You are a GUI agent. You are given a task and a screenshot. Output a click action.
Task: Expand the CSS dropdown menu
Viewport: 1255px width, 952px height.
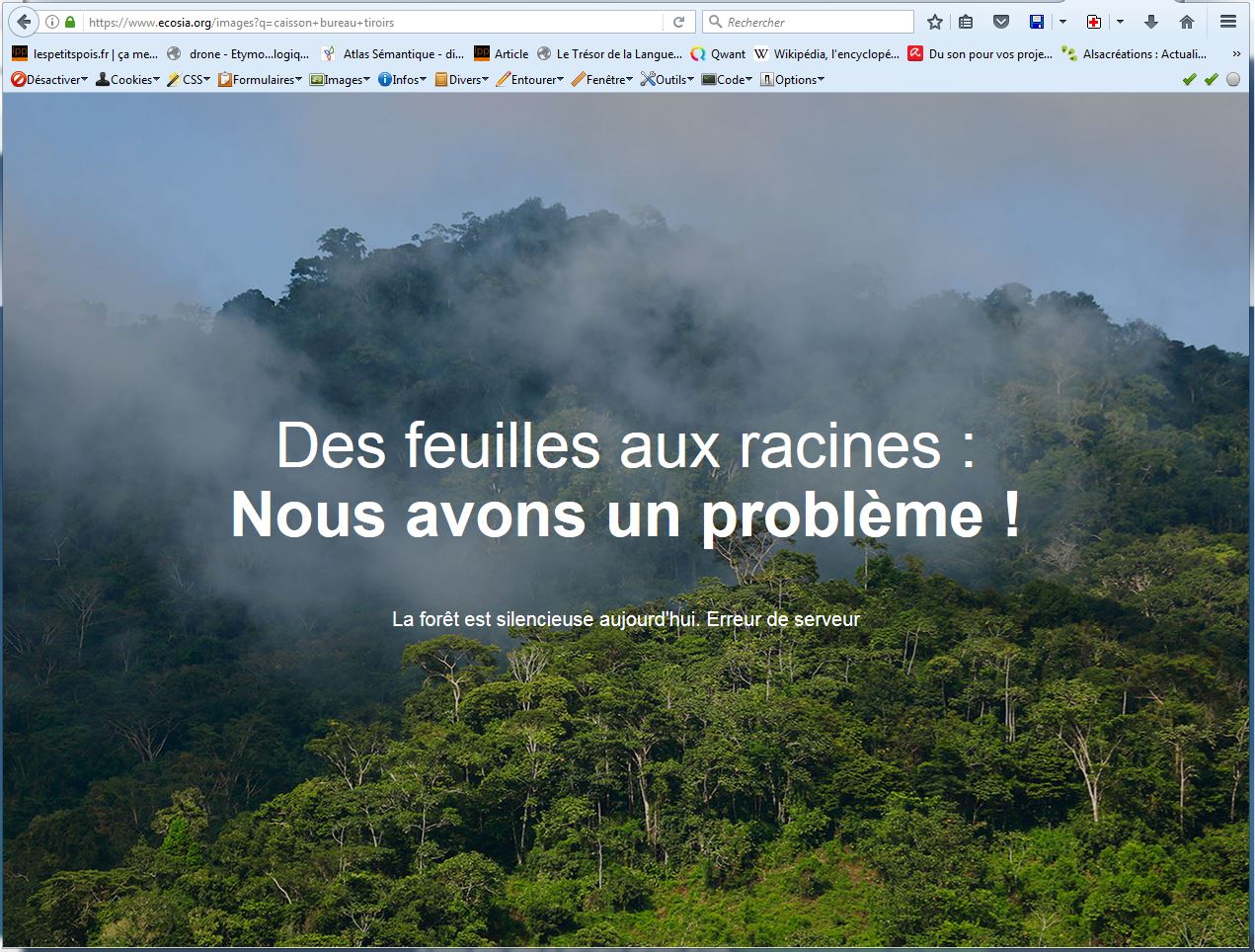pyautogui.click(x=189, y=80)
